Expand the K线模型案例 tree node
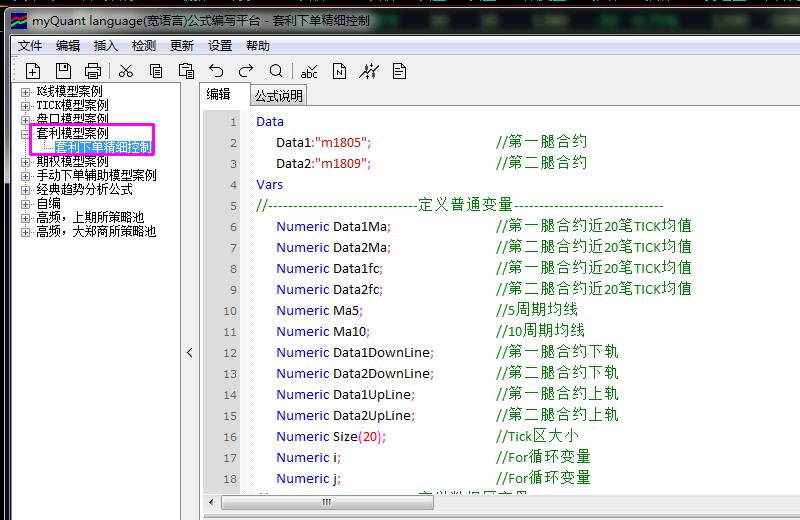This screenshot has width=800, height=520. point(26,92)
